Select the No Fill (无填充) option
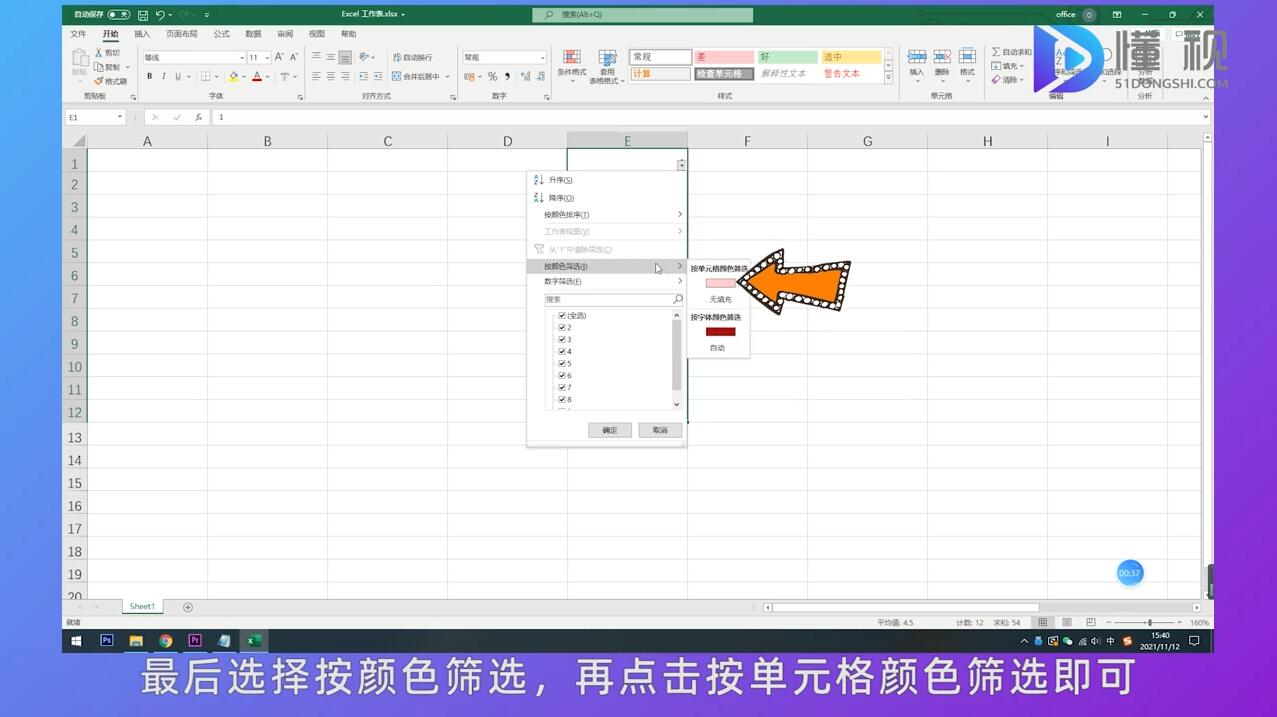The image size is (1277, 717). (x=720, y=299)
